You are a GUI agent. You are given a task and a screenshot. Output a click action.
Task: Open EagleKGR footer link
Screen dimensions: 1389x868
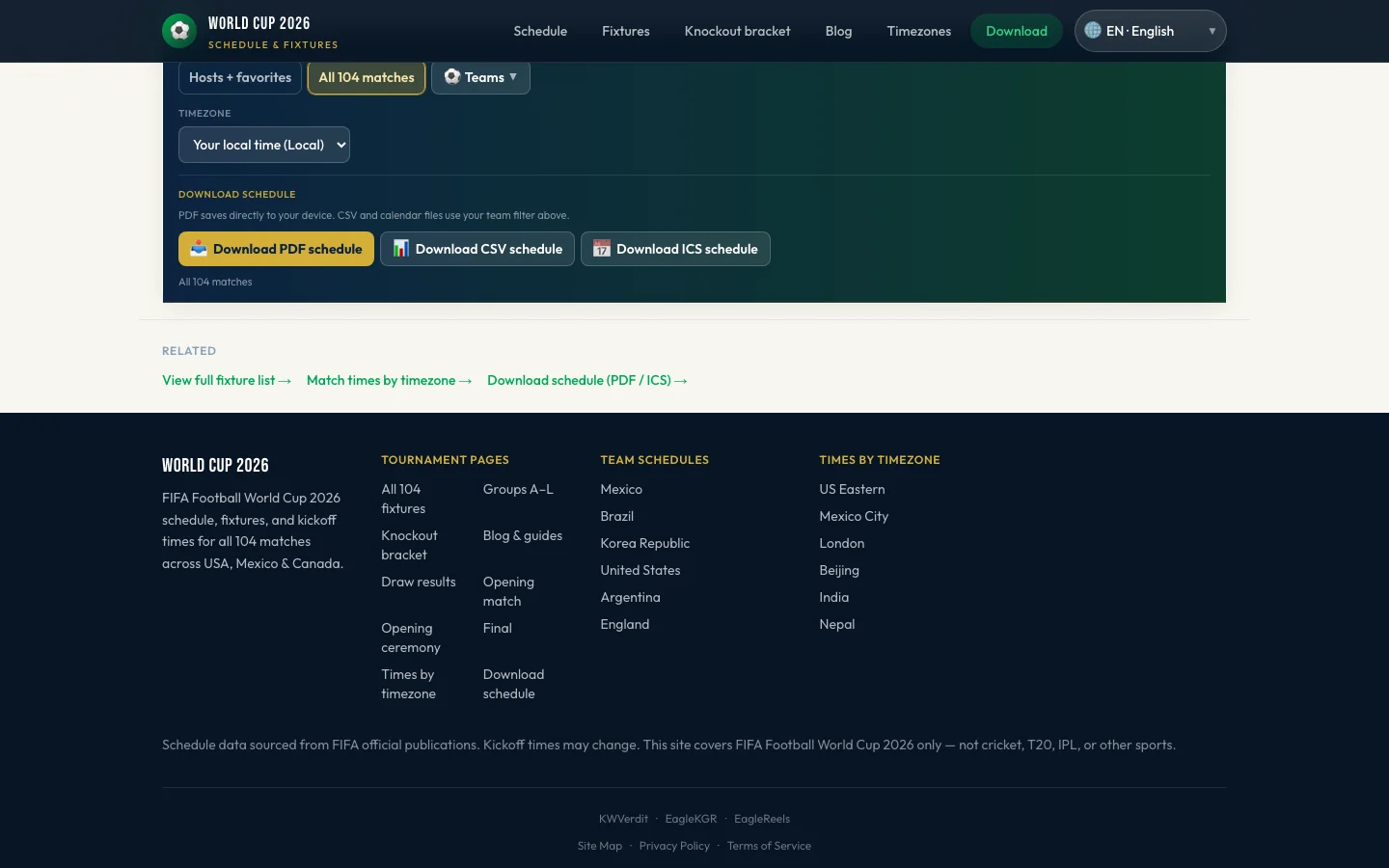pos(691,819)
